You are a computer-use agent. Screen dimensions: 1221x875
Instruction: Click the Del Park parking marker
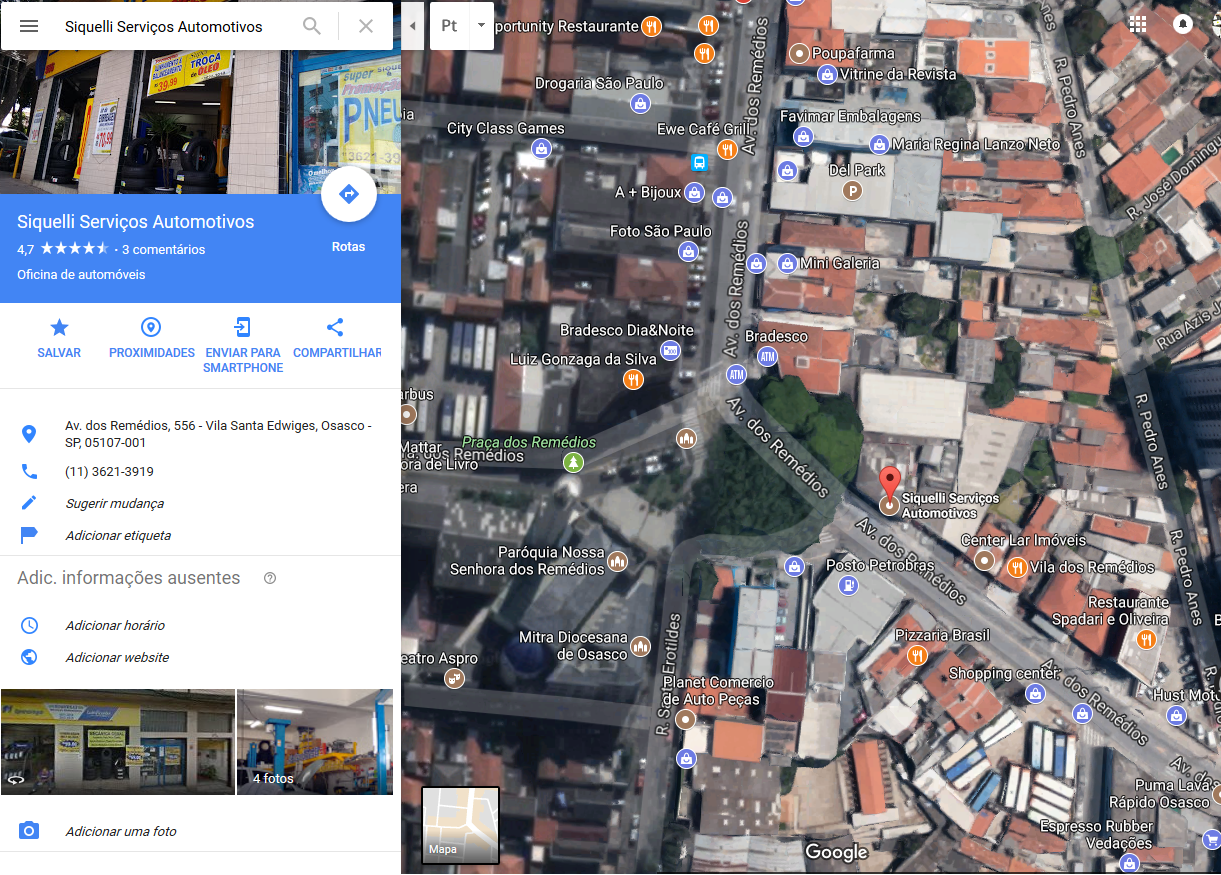pyautogui.click(x=852, y=190)
